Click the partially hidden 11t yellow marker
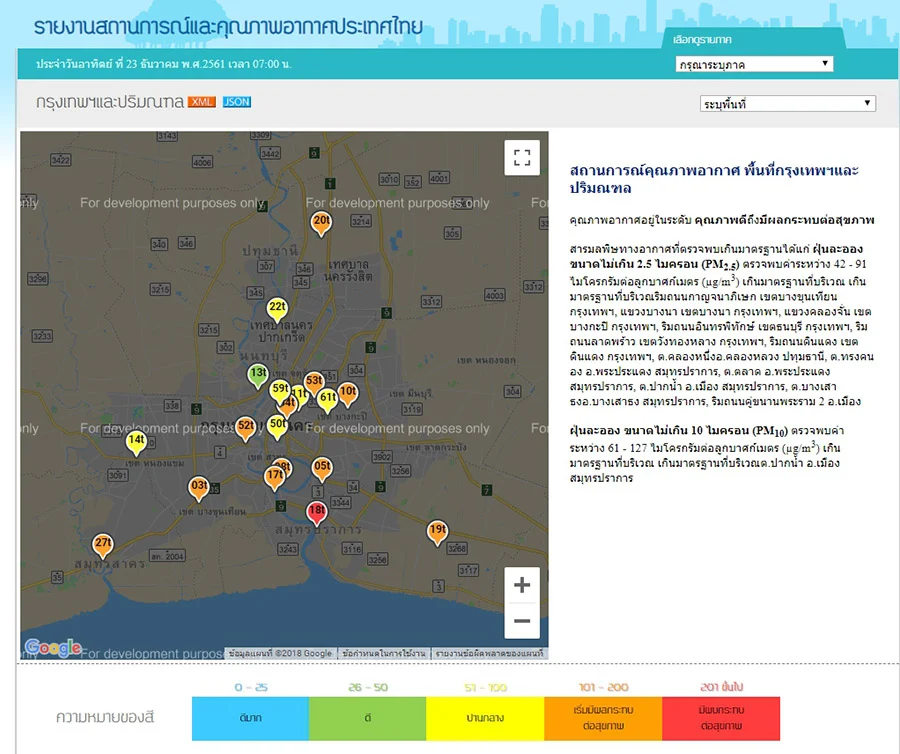 pos(302,395)
